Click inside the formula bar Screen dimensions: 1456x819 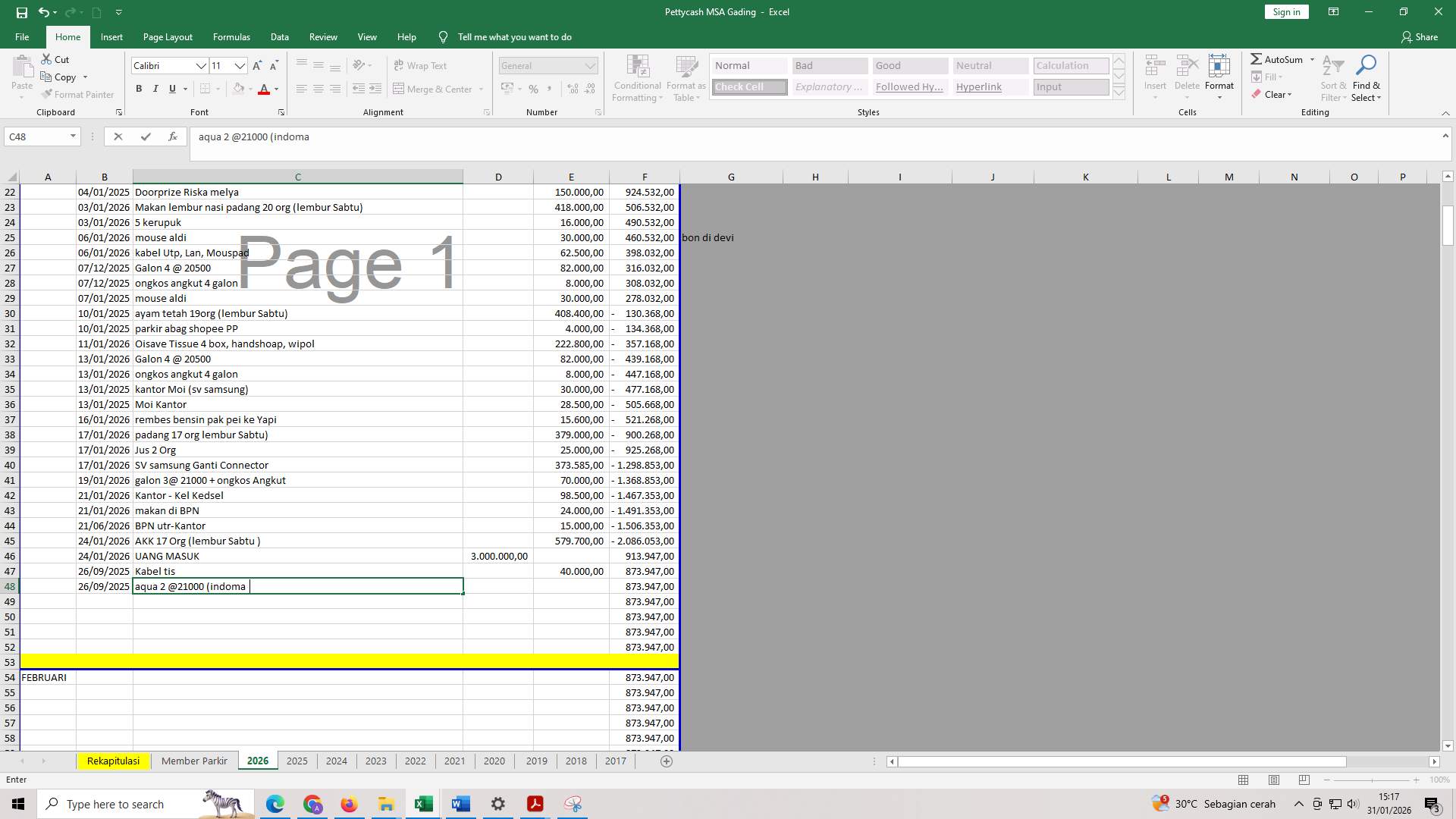[531, 136]
